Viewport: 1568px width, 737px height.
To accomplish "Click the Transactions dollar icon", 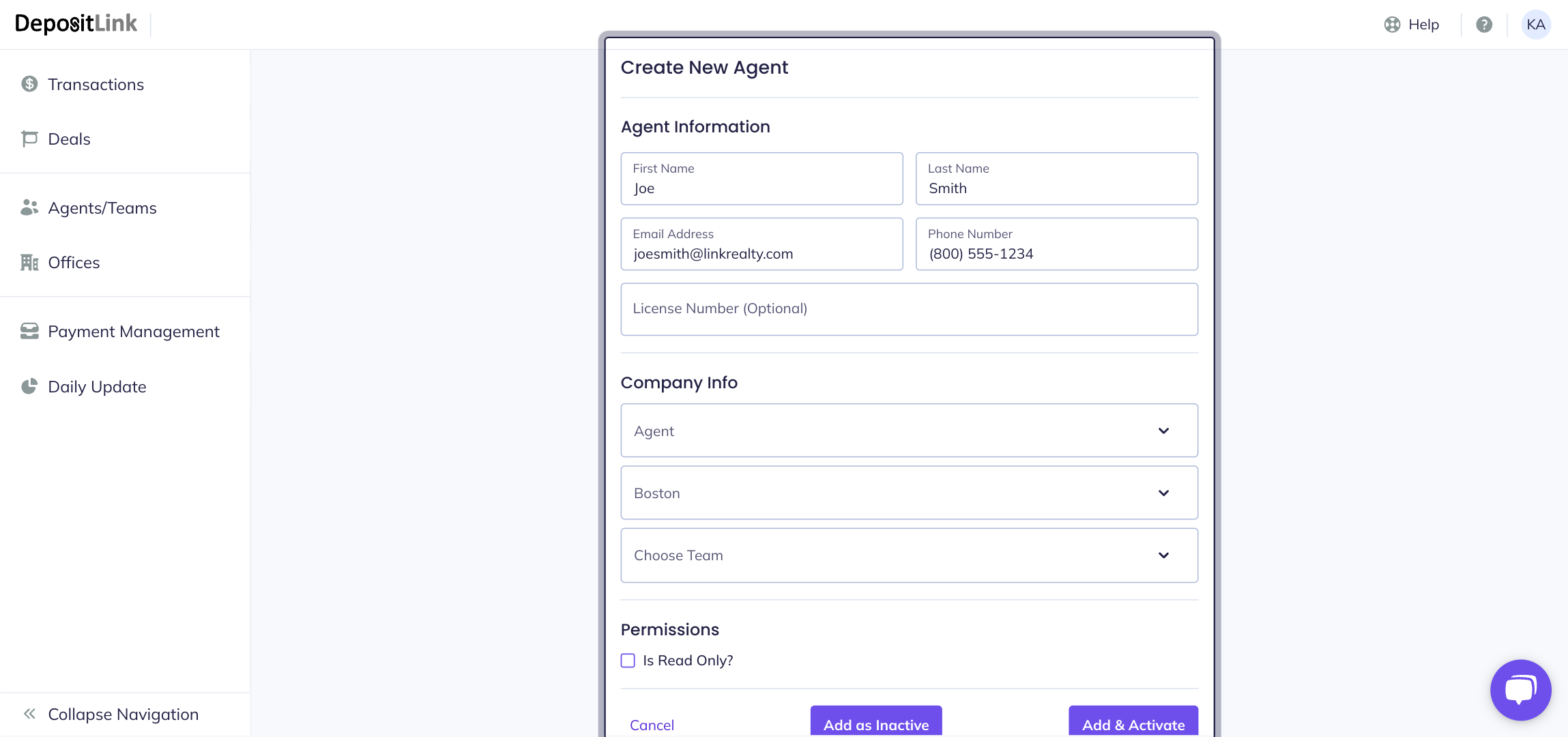I will coord(29,84).
